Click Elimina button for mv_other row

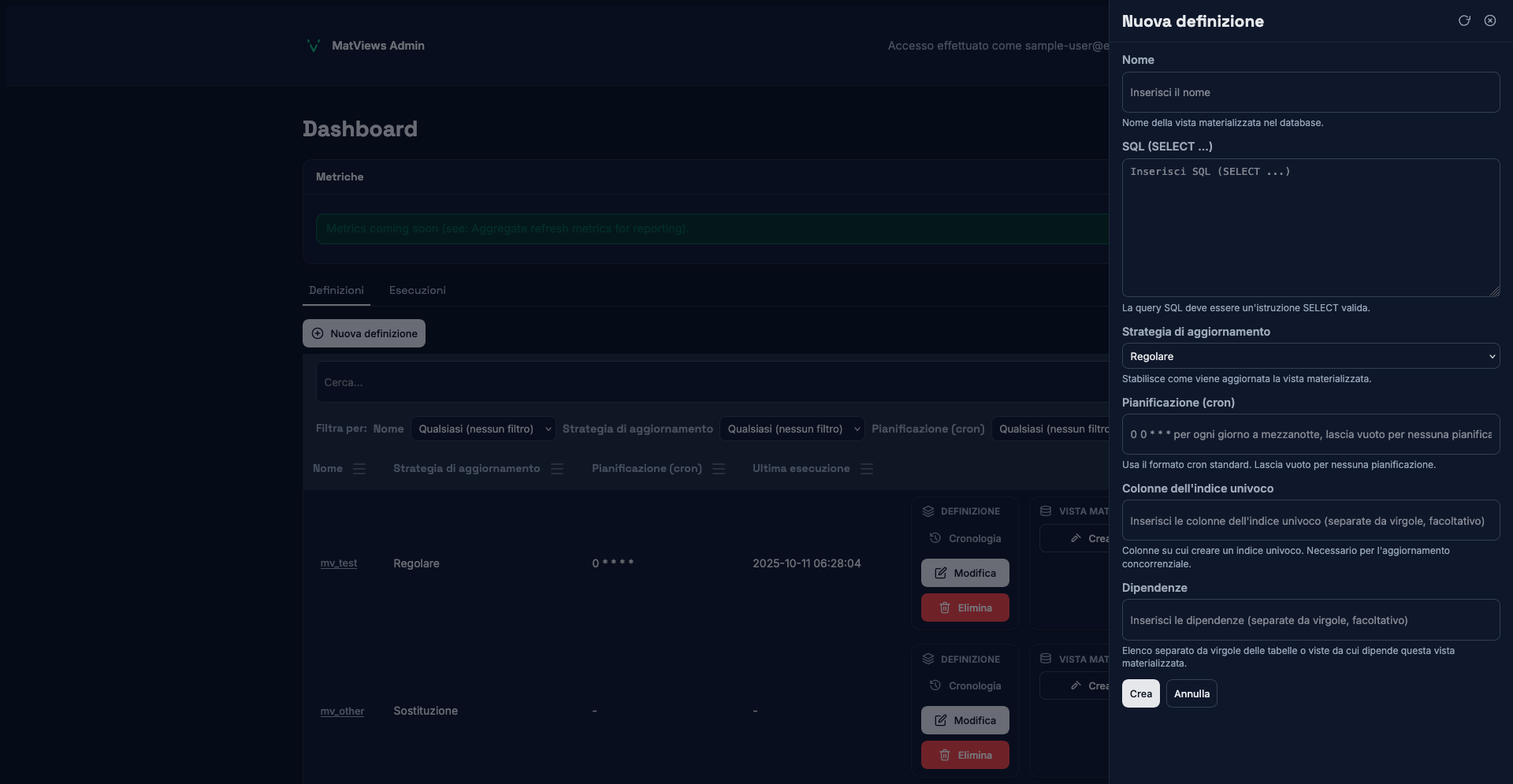click(965, 755)
